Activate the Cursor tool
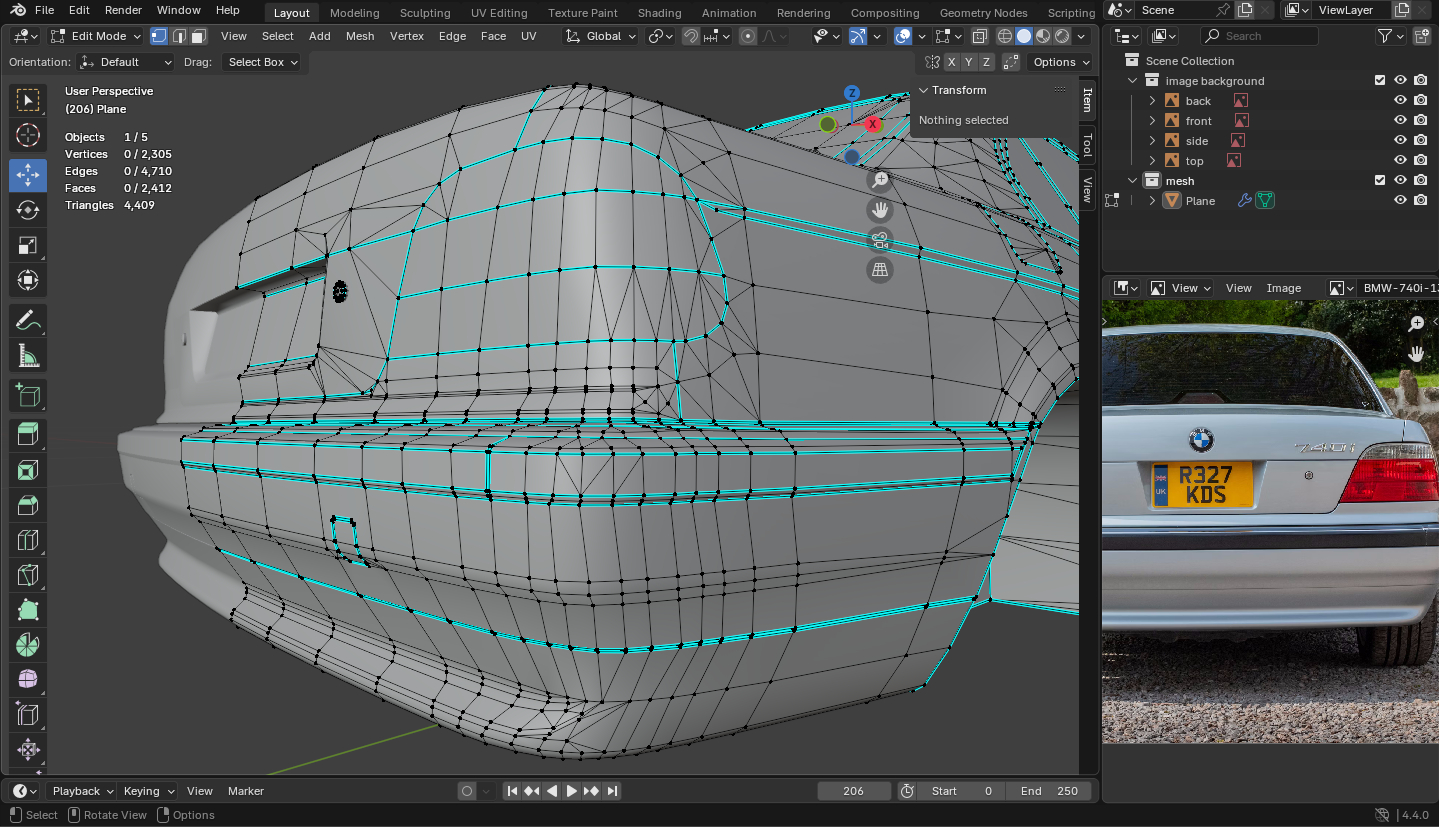 pyautogui.click(x=28, y=135)
